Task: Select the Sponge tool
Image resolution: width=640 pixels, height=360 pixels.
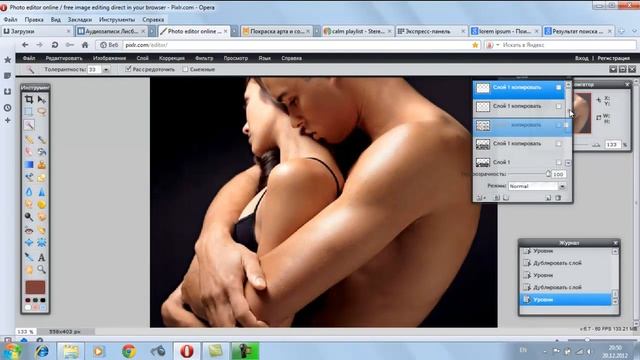Action: [42, 204]
